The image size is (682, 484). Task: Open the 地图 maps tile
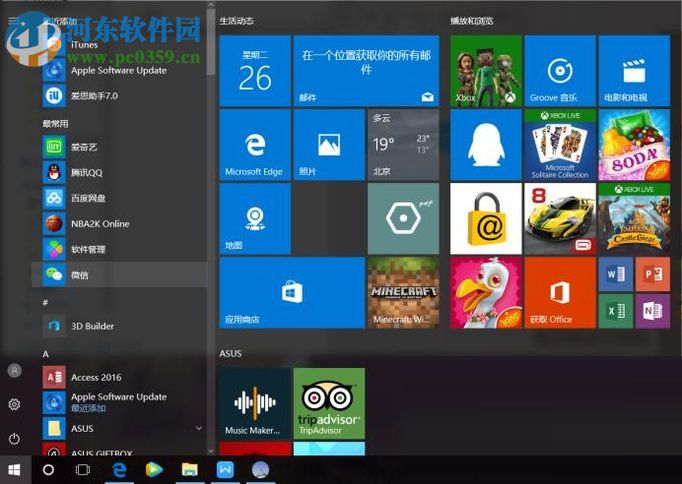click(255, 219)
